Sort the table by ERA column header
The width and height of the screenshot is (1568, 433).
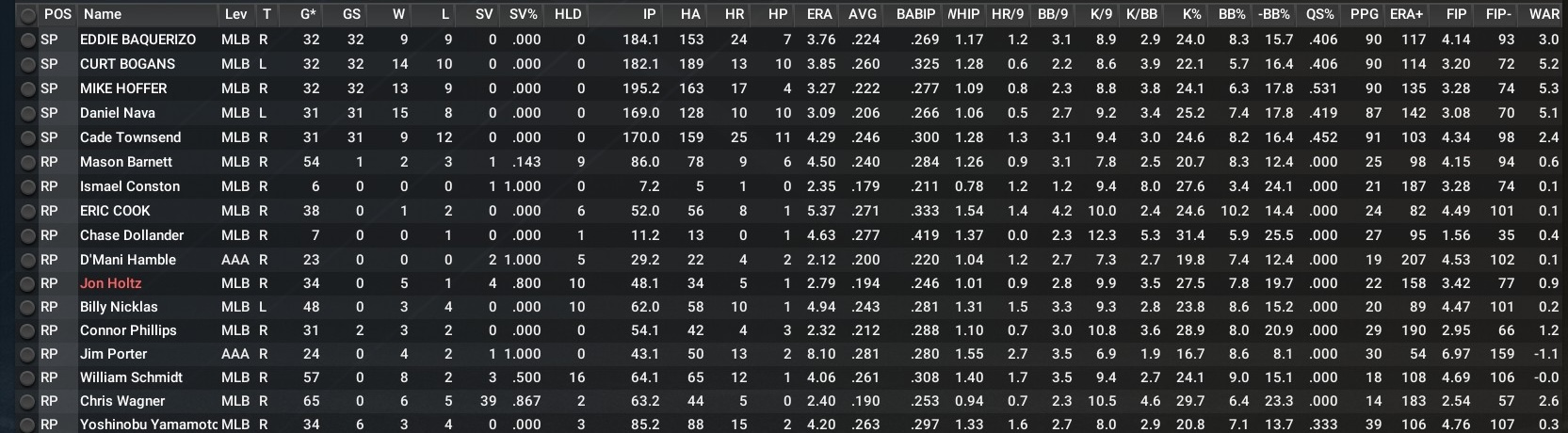point(818,14)
